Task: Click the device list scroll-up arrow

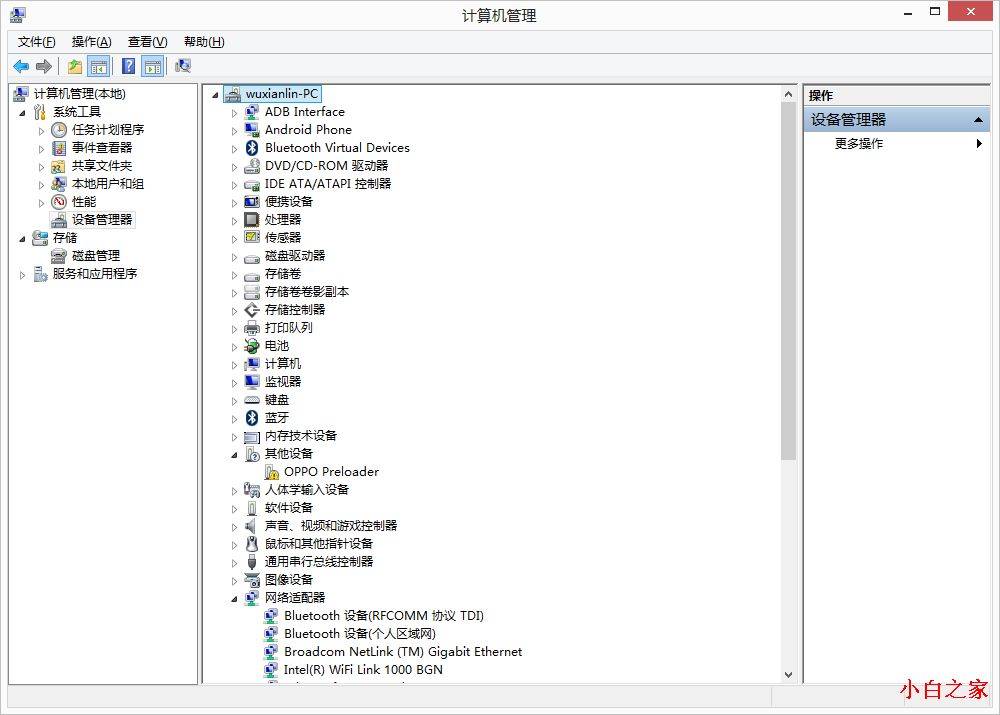Action: point(788,94)
